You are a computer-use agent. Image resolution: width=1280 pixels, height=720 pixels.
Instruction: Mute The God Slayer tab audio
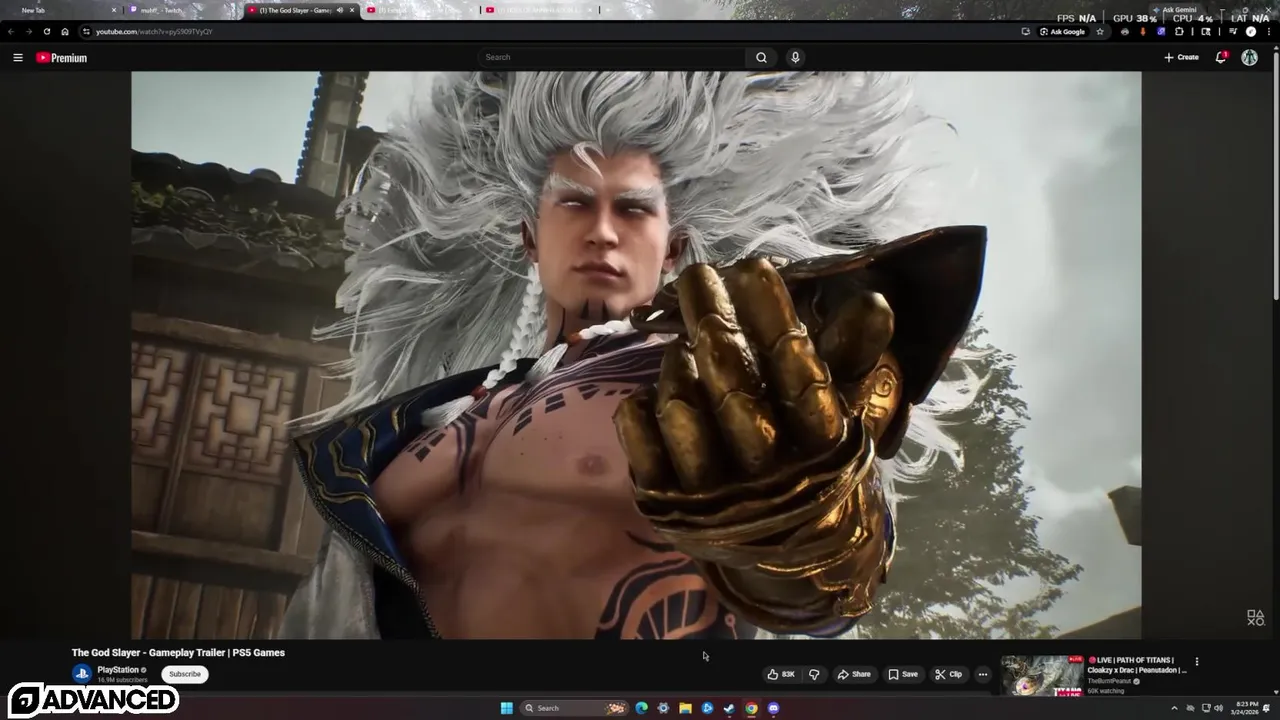click(x=340, y=10)
